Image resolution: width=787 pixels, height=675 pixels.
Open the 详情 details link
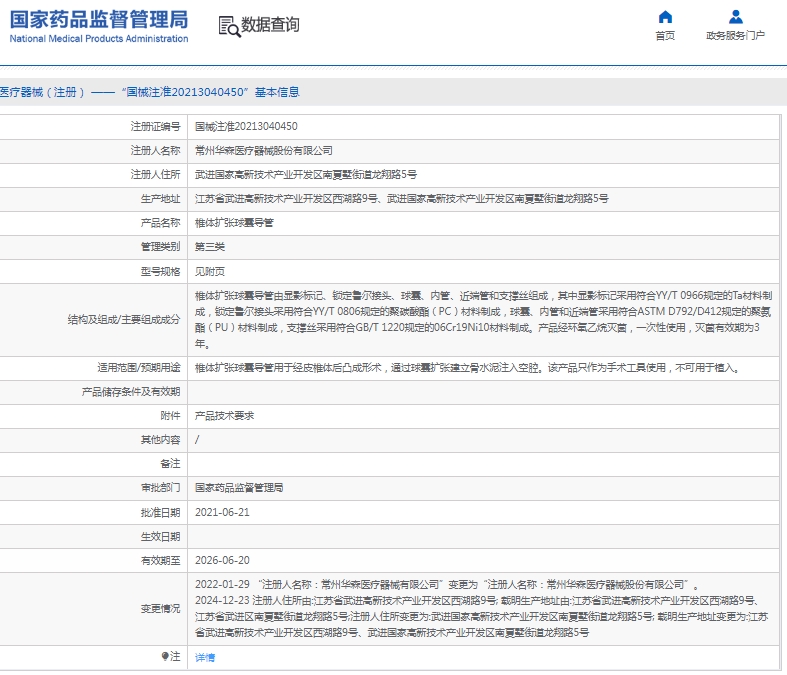click(x=205, y=657)
